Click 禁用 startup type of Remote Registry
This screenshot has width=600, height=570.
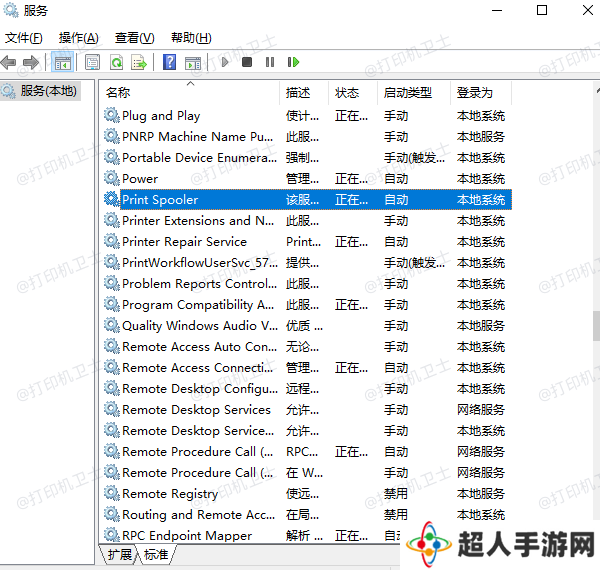396,493
